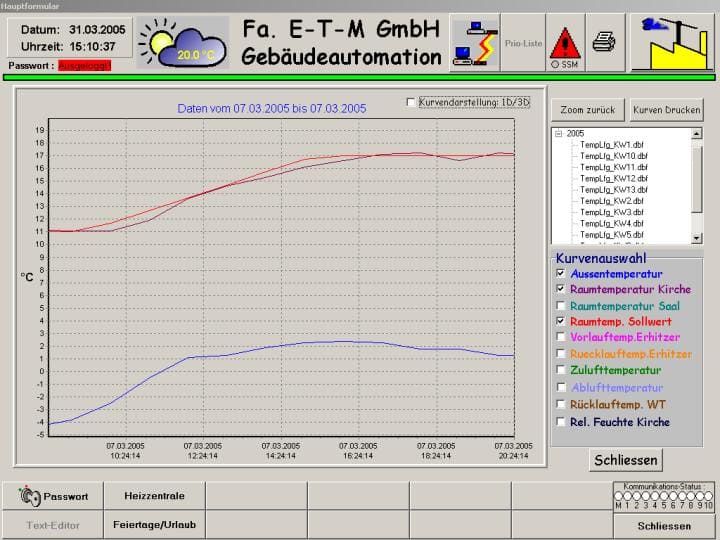
Task: Open the Feiertage/Urlaub menu button
Action: 154,524
